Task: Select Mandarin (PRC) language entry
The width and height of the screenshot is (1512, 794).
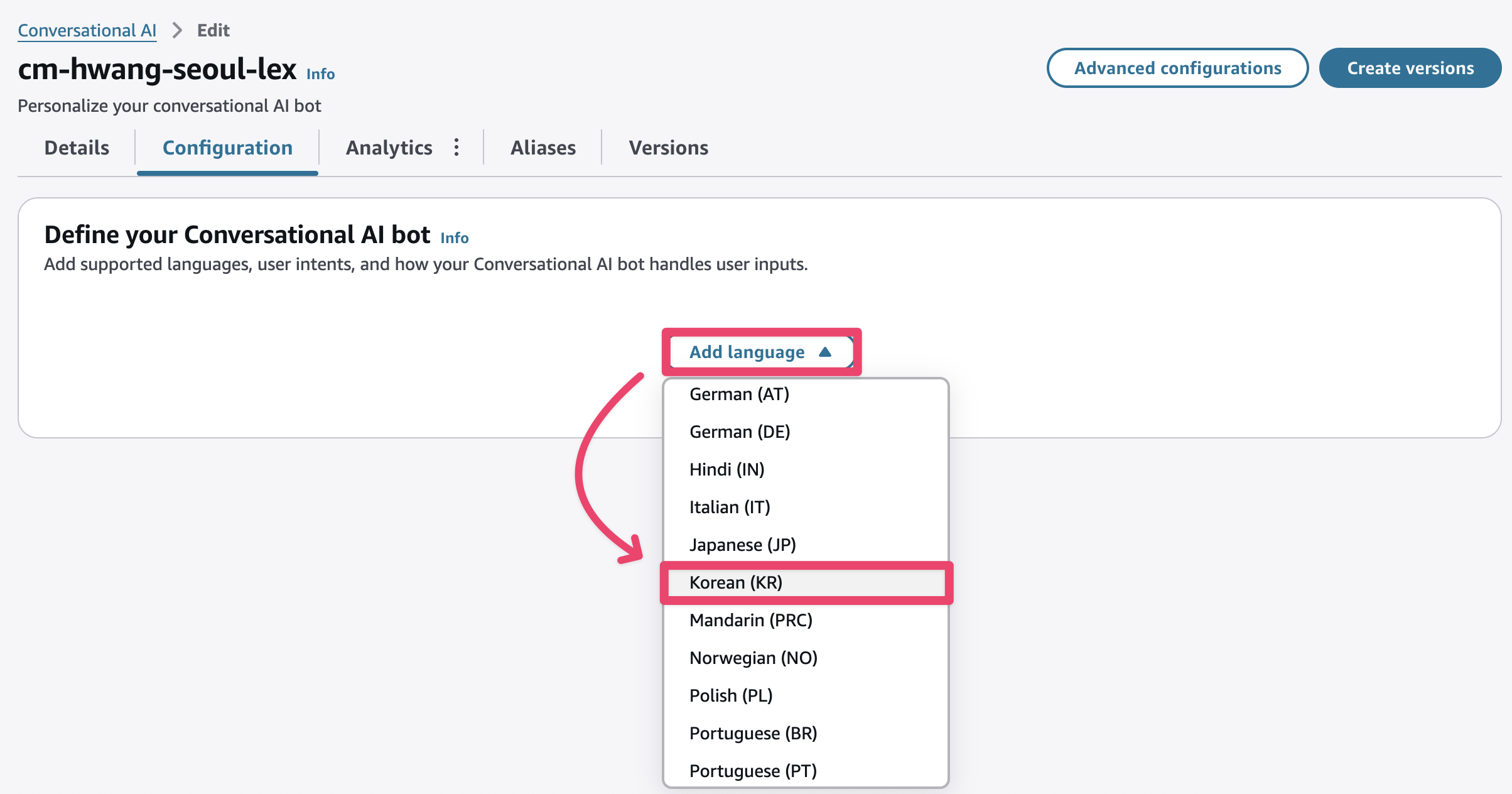Action: click(750, 620)
